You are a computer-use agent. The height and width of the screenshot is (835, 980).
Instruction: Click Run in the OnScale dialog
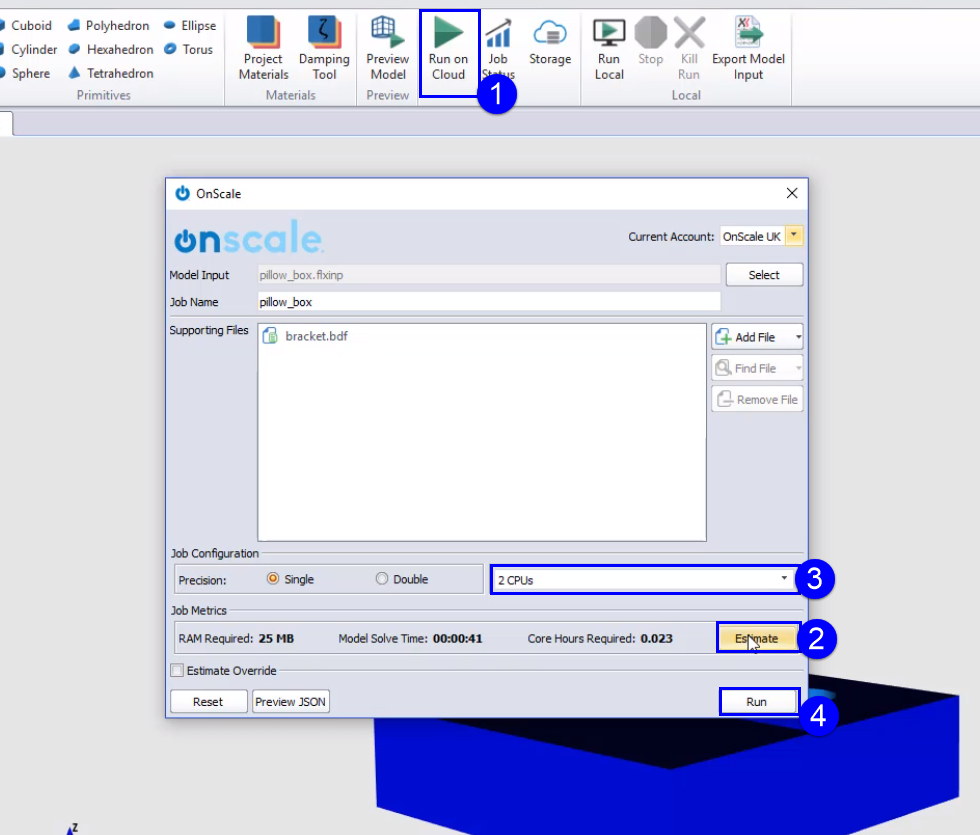pyautogui.click(x=758, y=702)
